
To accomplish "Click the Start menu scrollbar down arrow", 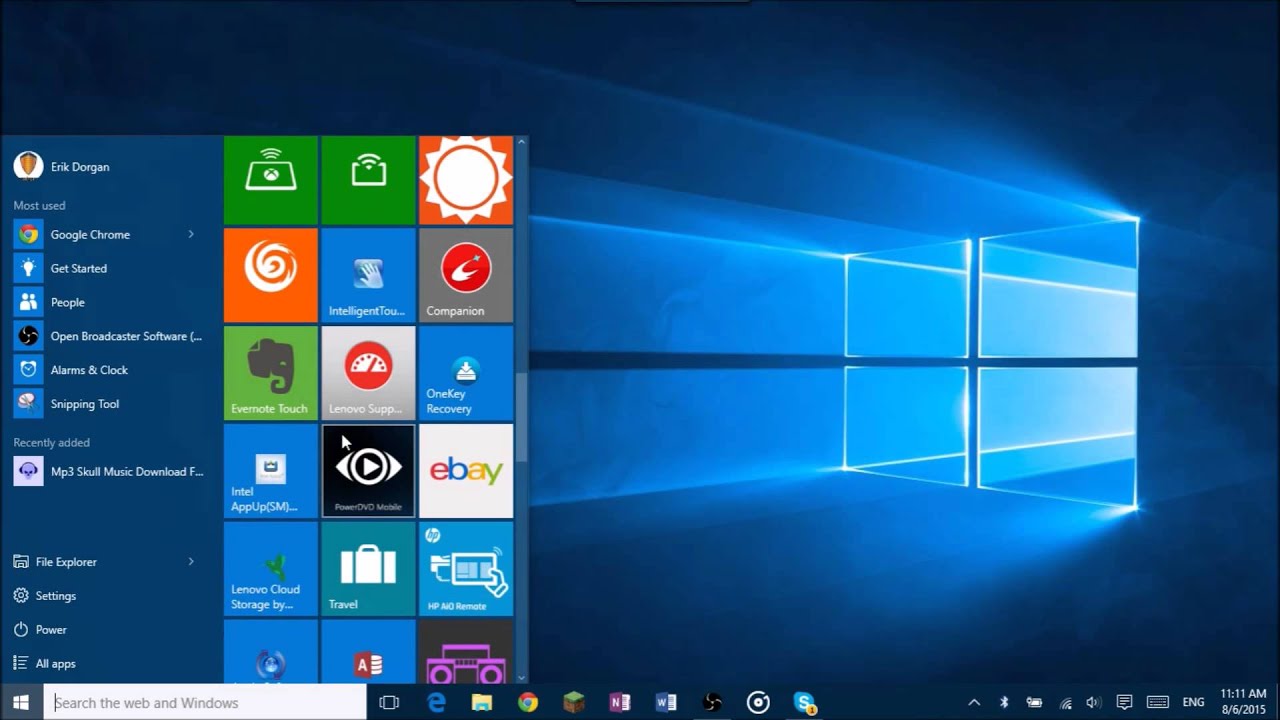I will pos(521,677).
